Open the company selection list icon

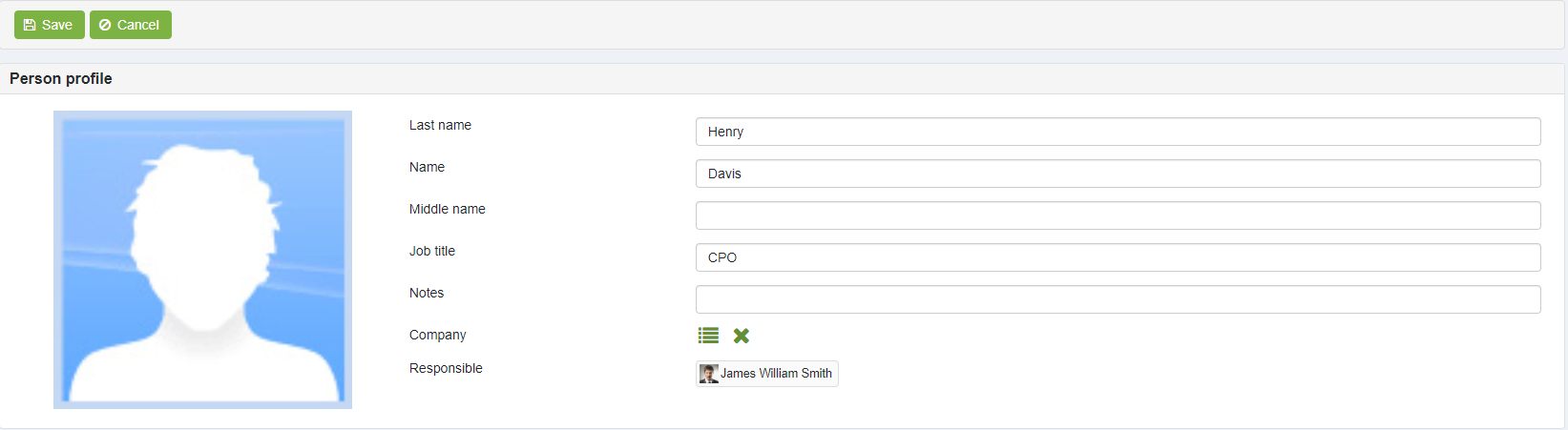(x=708, y=336)
